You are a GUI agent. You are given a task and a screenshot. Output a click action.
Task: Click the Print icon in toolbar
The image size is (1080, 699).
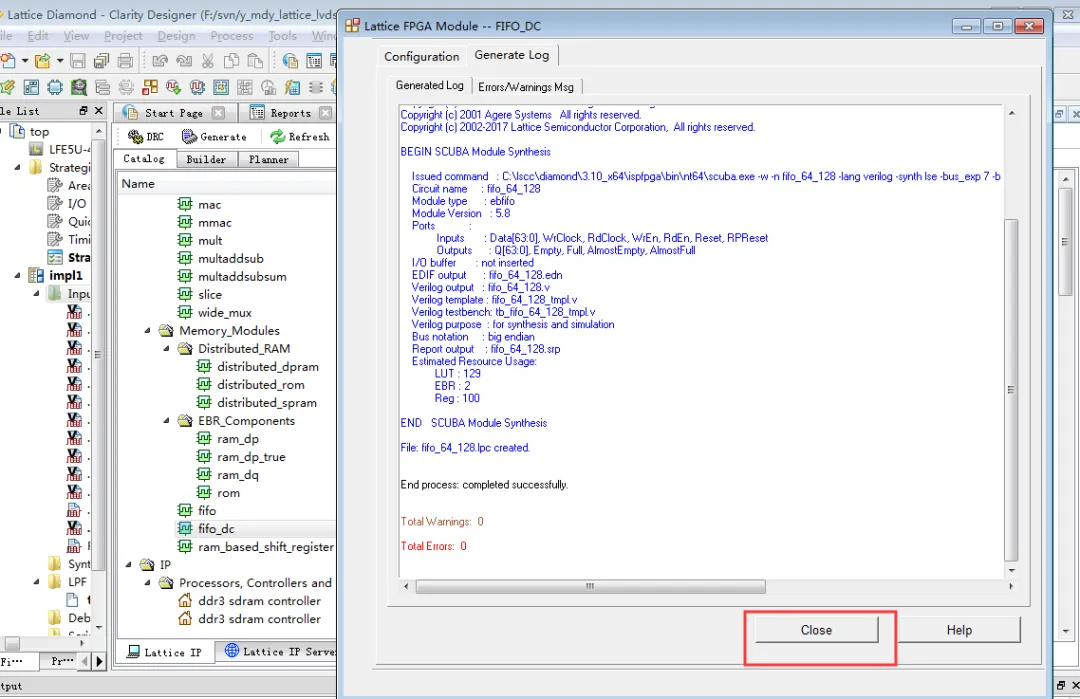point(127,62)
